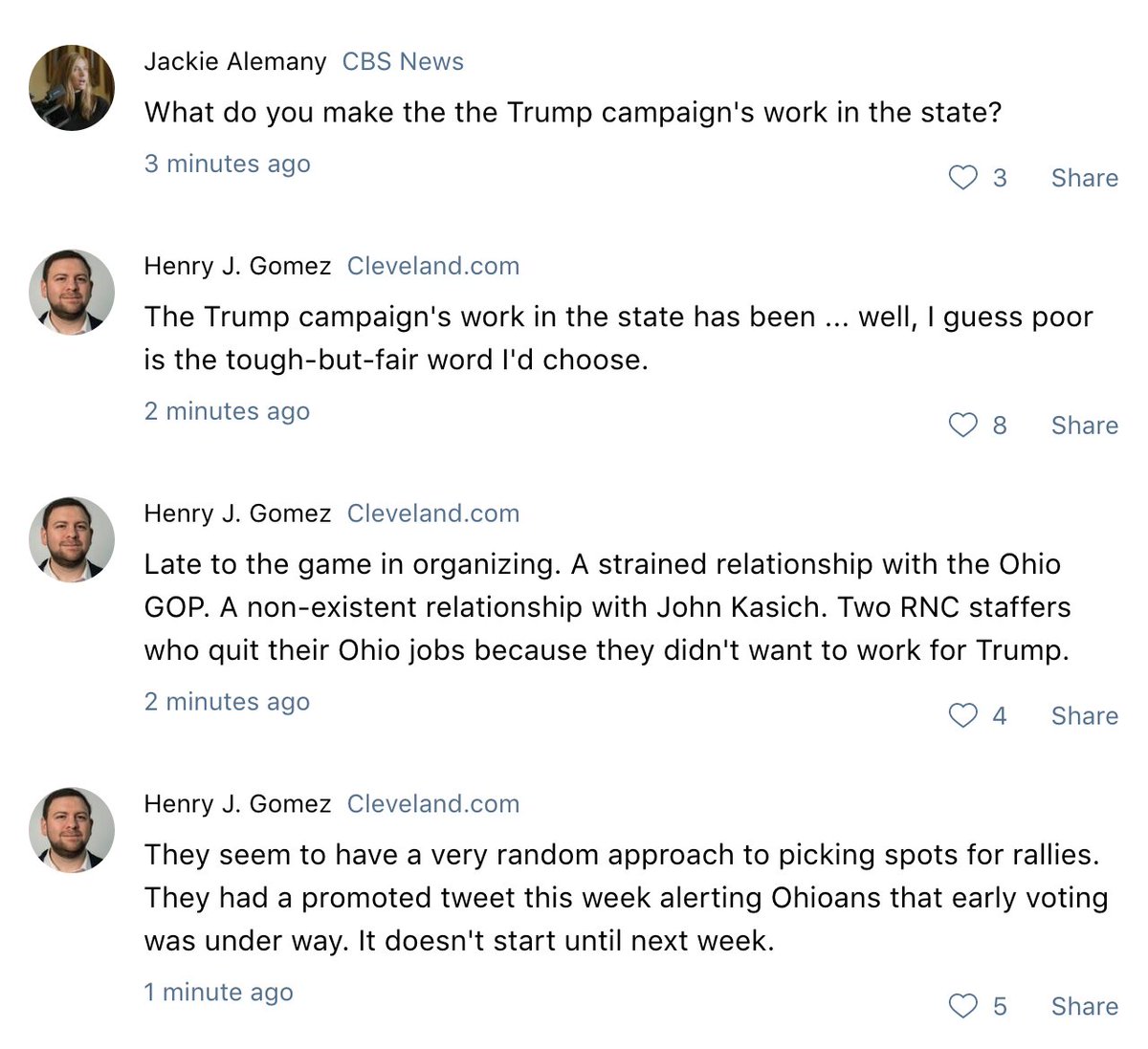Click heart on the 'poor is the tough-but-fair word' reply
The image size is (1148, 1049).
(x=962, y=426)
